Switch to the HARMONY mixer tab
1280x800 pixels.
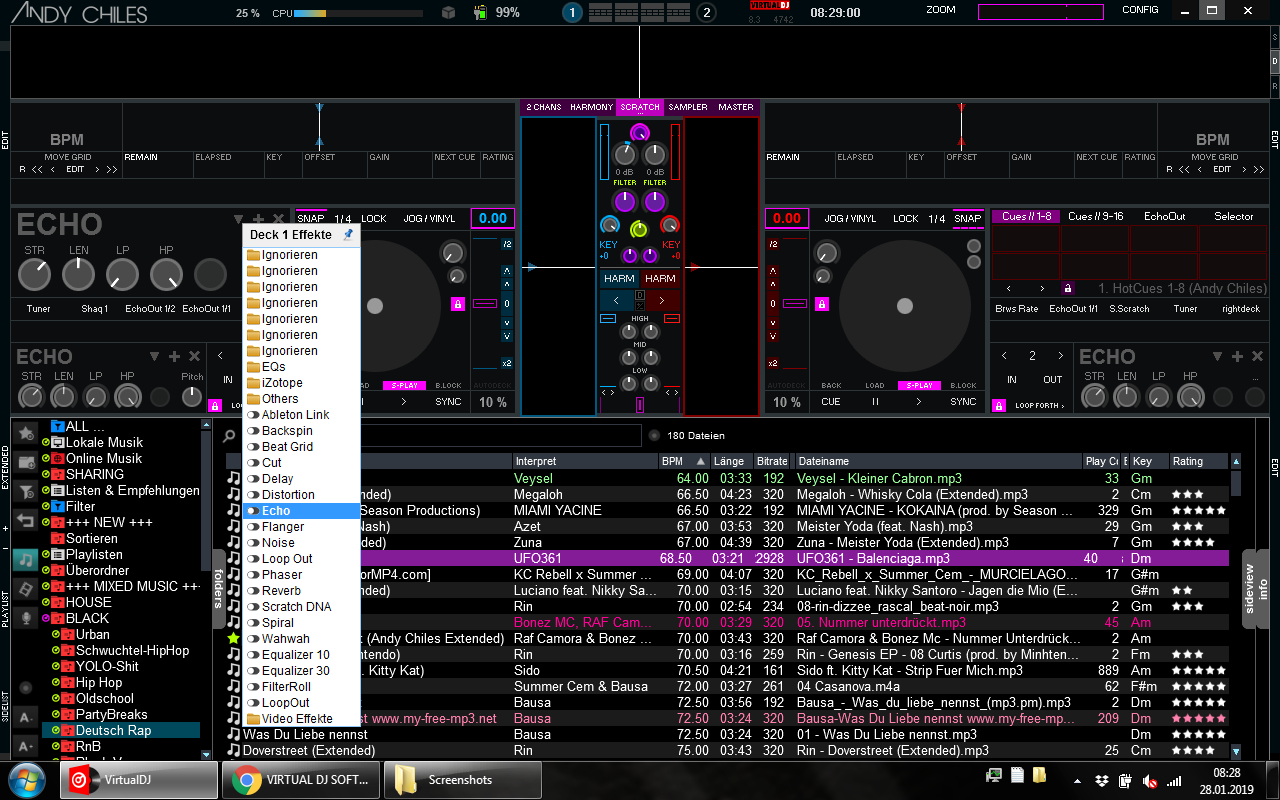pos(592,107)
